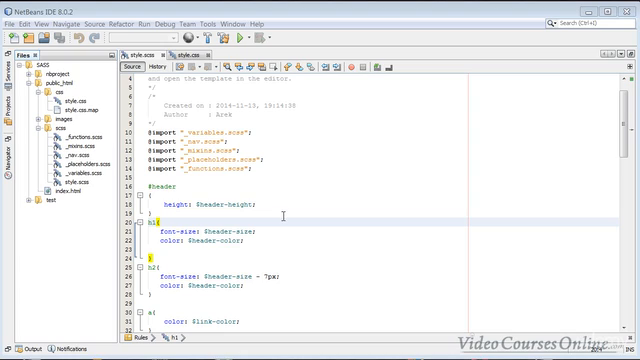
Task: Switch to Source view
Action: (x=132, y=67)
